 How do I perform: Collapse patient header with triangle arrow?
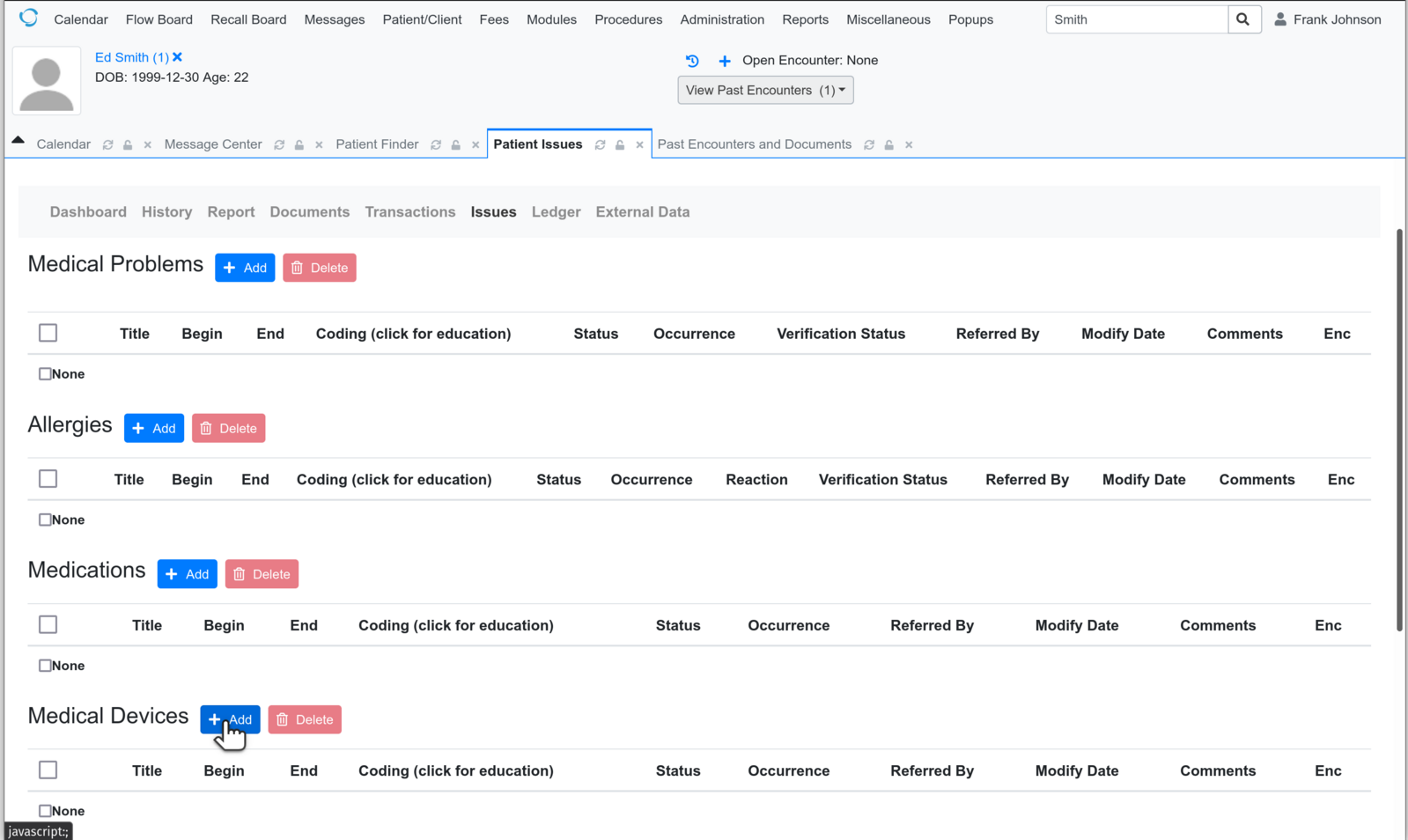(x=18, y=140)
